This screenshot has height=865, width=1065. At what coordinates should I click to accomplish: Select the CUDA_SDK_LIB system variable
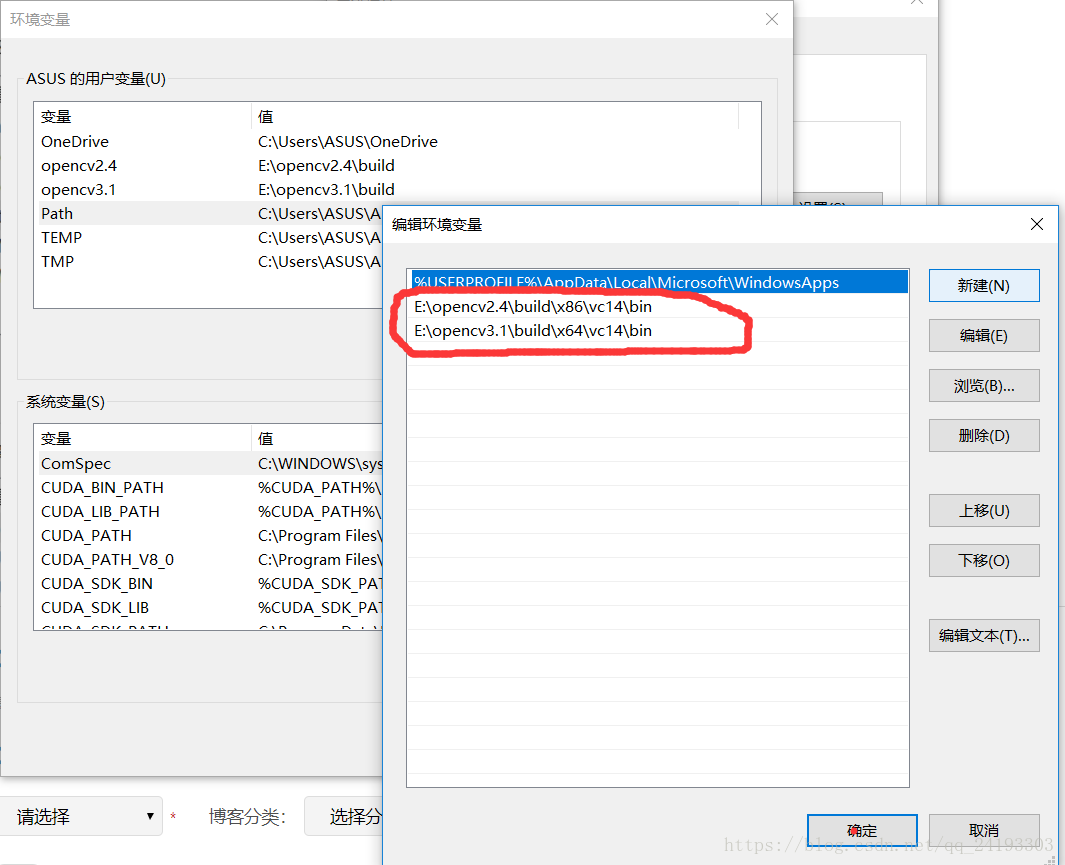pyautogui.click(x=211, y=608)
